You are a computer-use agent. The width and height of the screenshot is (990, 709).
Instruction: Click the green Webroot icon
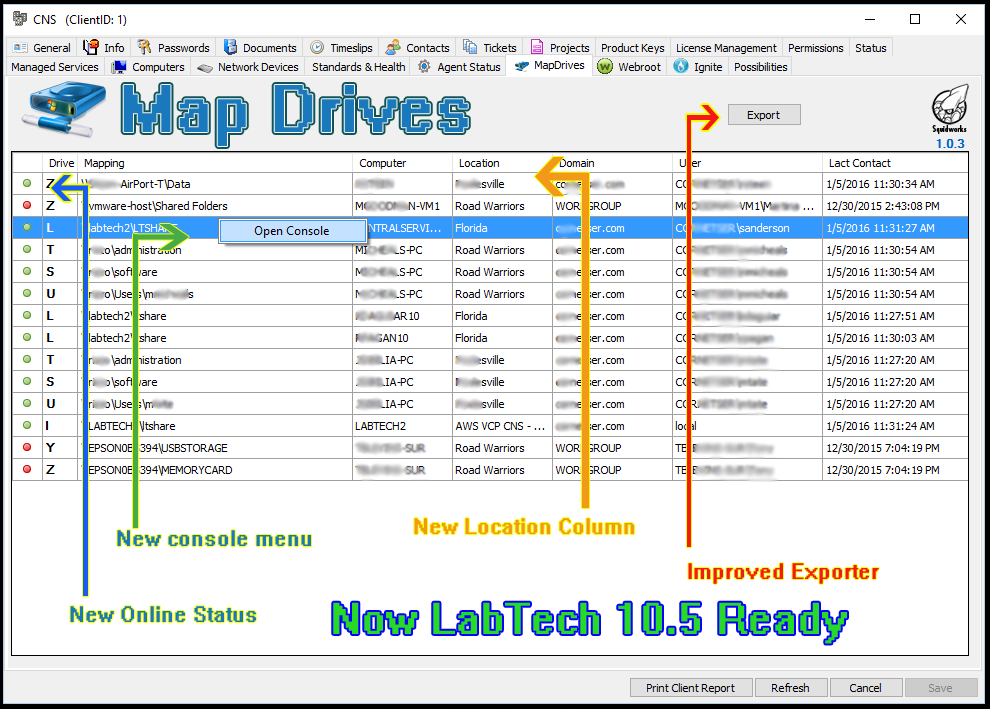point(605,67)
